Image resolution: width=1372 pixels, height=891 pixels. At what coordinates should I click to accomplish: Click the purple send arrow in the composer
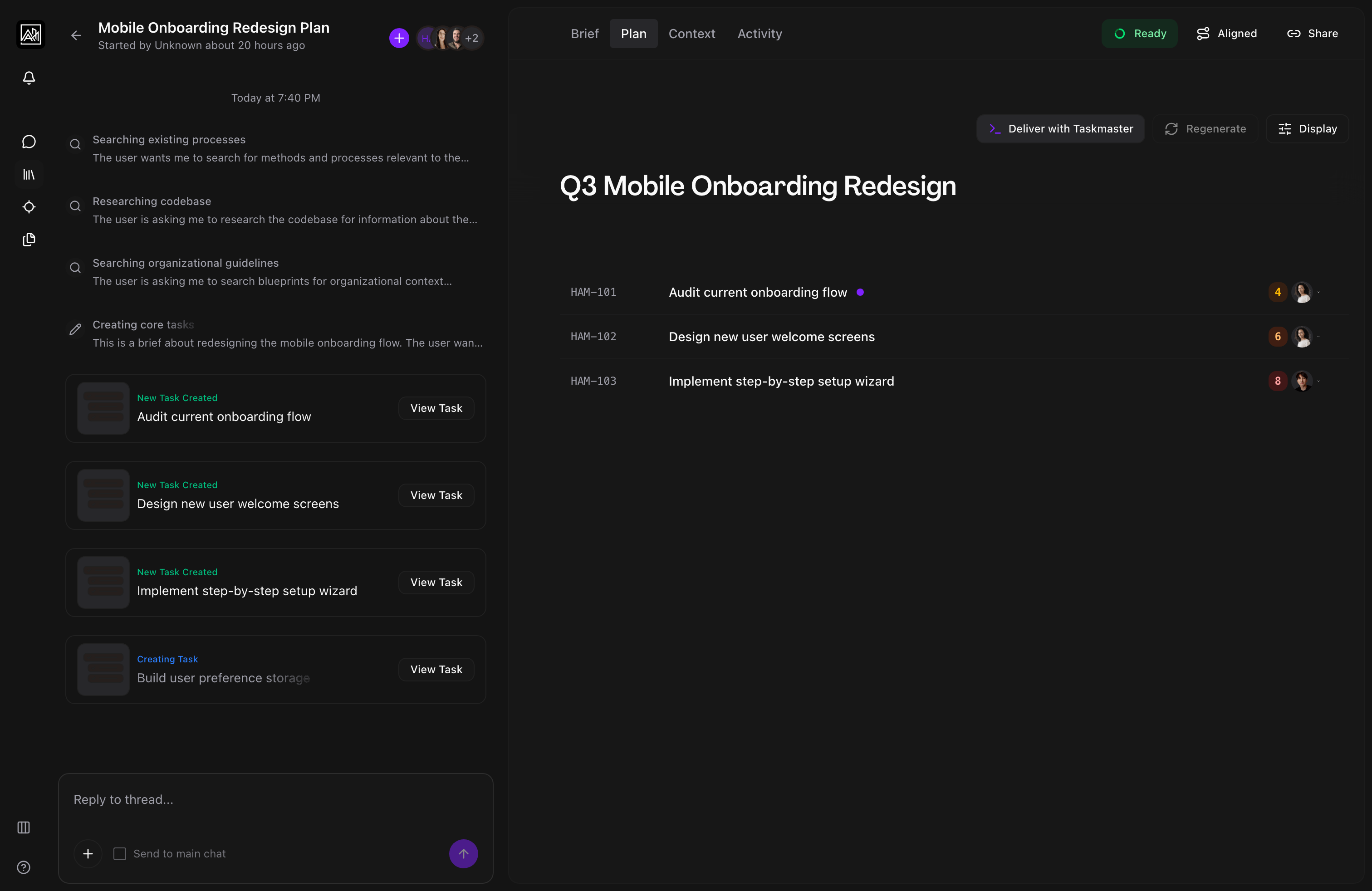click(464, 853)
